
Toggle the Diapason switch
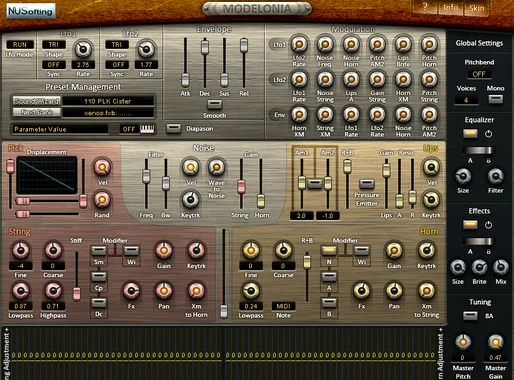click(x=173, y=128)
